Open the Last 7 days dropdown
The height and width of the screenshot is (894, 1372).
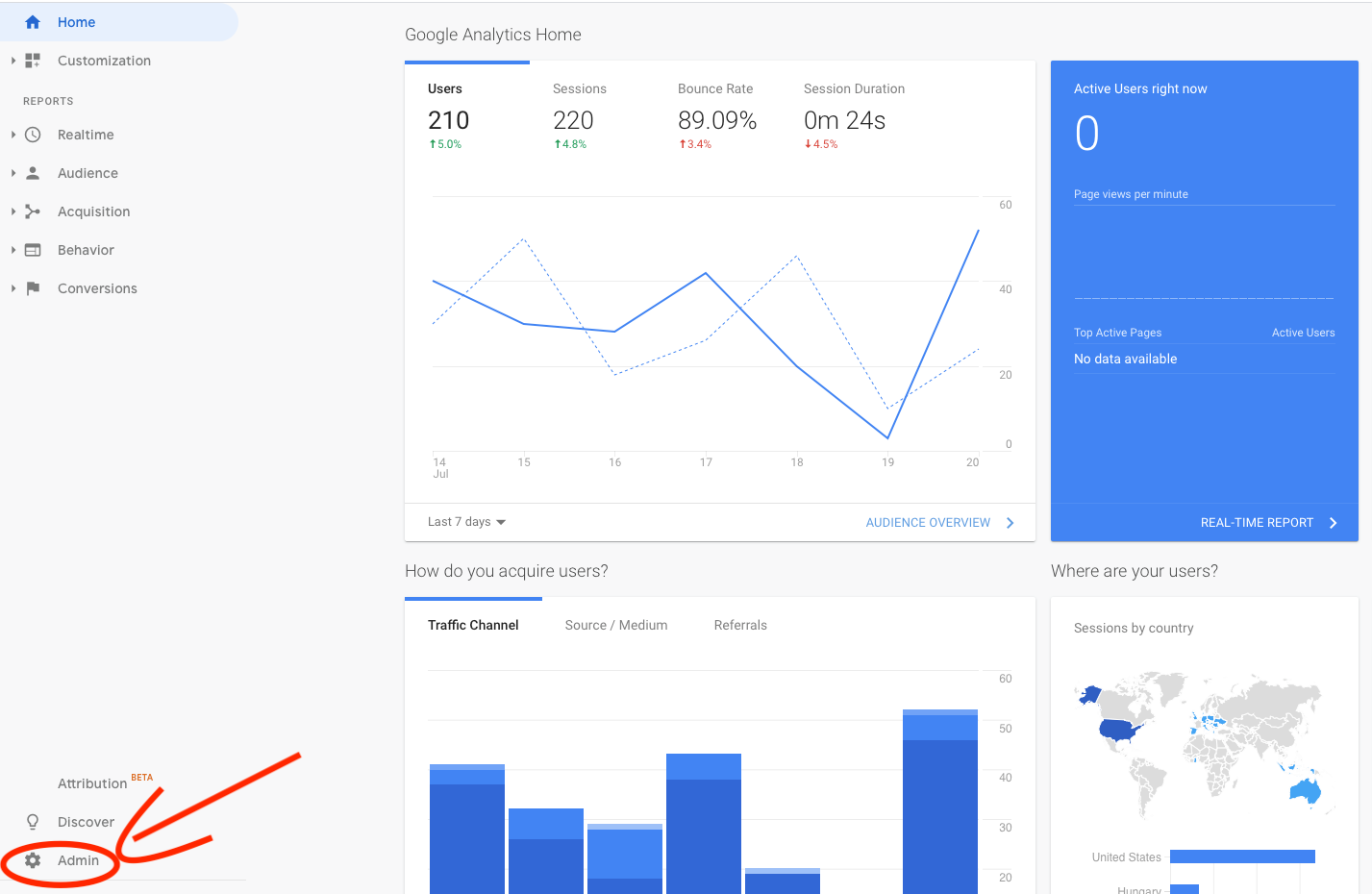pos(466,522)
